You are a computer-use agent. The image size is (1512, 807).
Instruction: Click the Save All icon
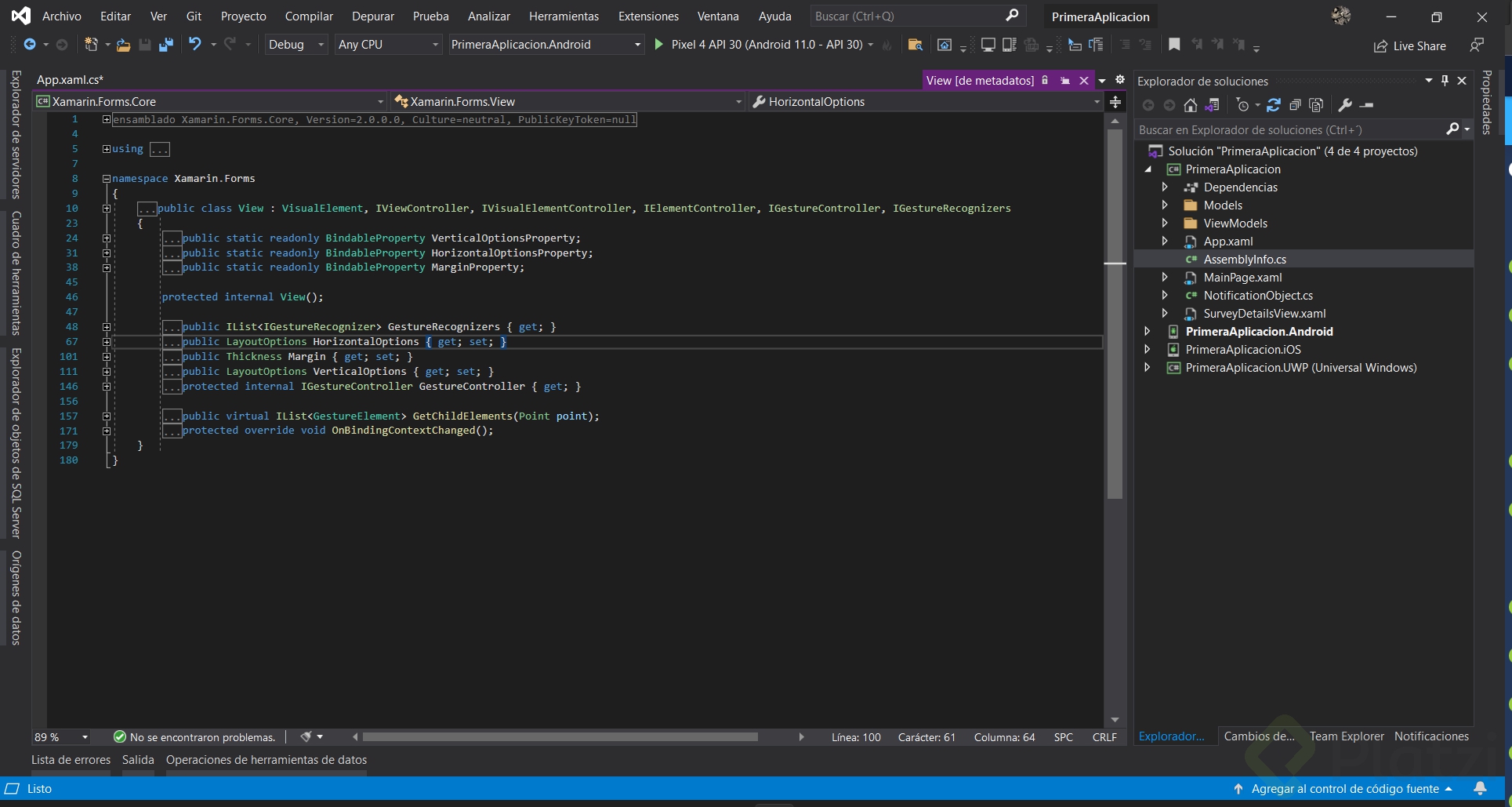[165, 45]
